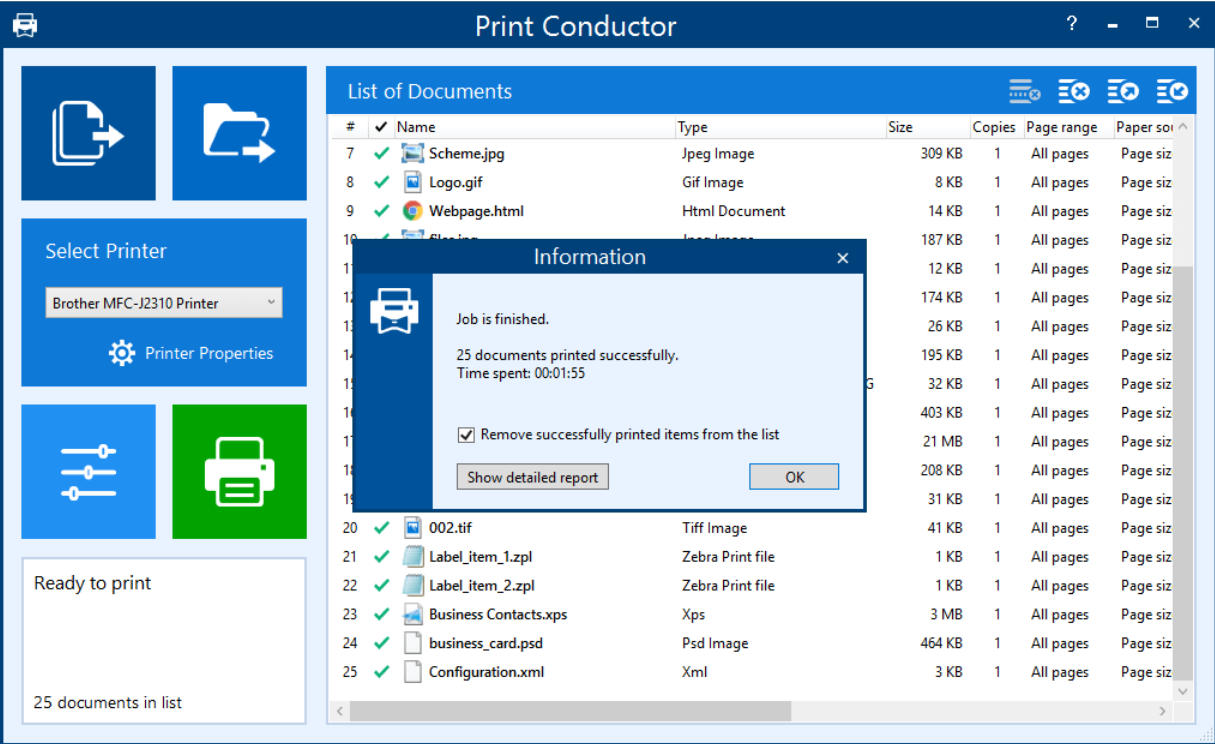Close the Information dialog with X

[842, 258]
